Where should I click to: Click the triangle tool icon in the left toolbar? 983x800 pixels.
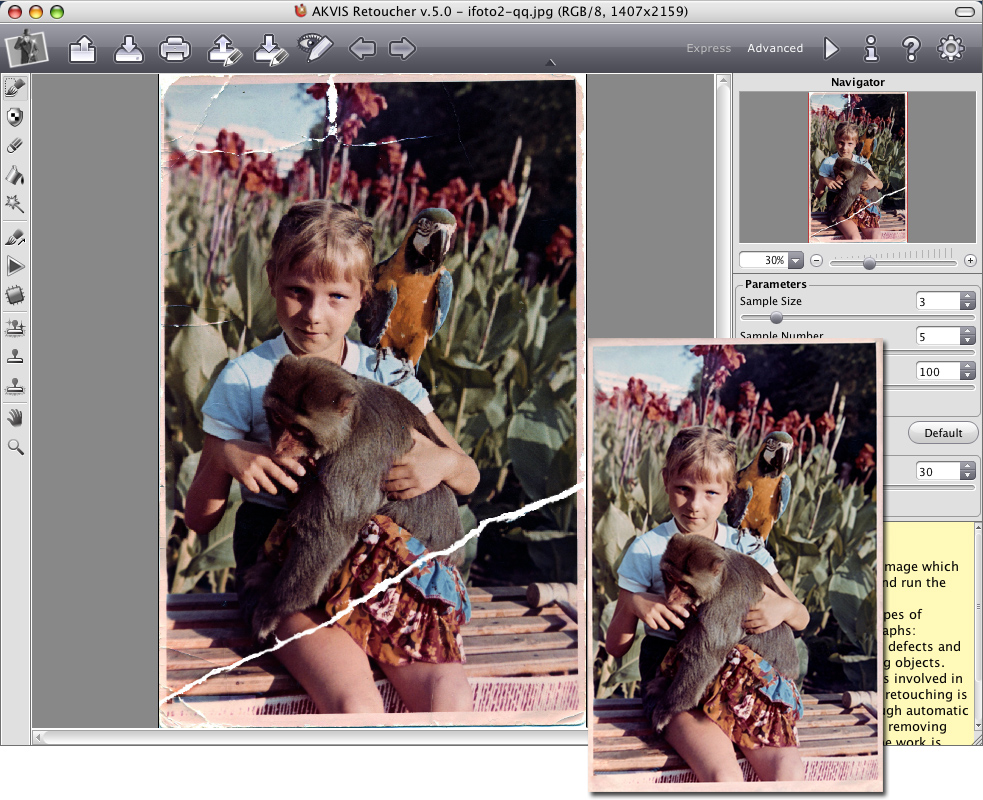click(15, 266)
